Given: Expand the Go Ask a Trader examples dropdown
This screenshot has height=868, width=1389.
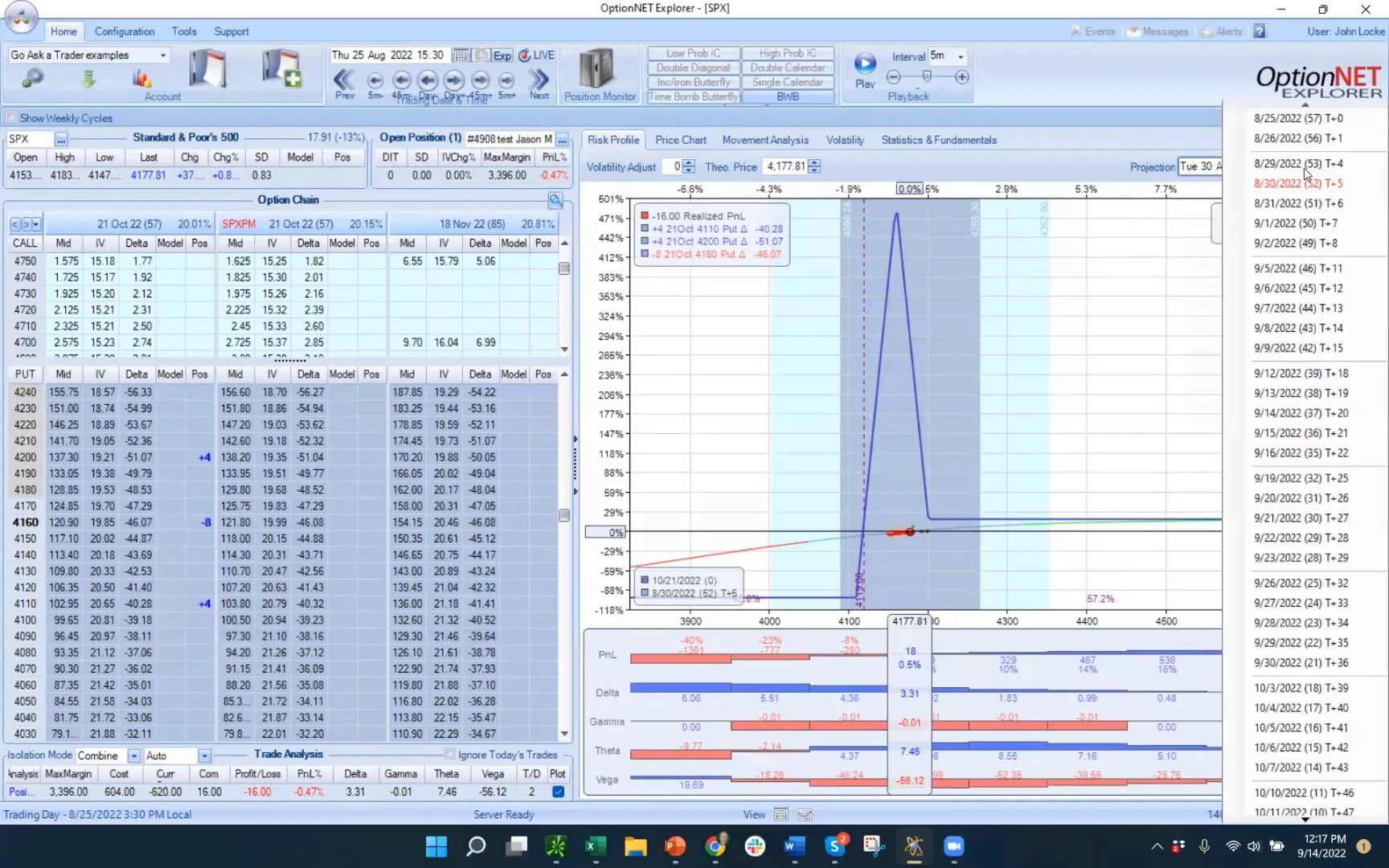Looking at the screenshot, I should point(163,55).
